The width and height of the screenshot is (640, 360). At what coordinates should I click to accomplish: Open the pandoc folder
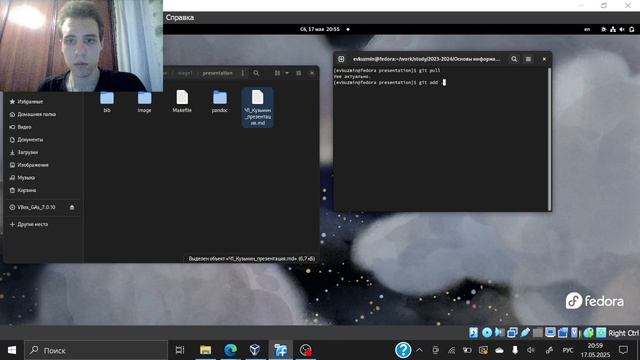coord(220,102)
